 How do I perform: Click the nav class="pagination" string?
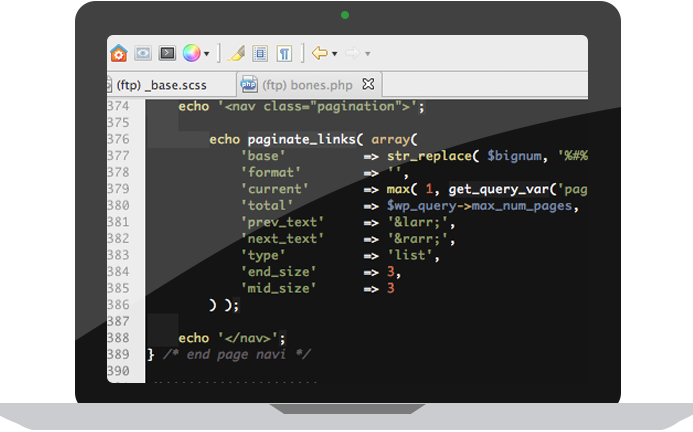[x=317, y=107]
